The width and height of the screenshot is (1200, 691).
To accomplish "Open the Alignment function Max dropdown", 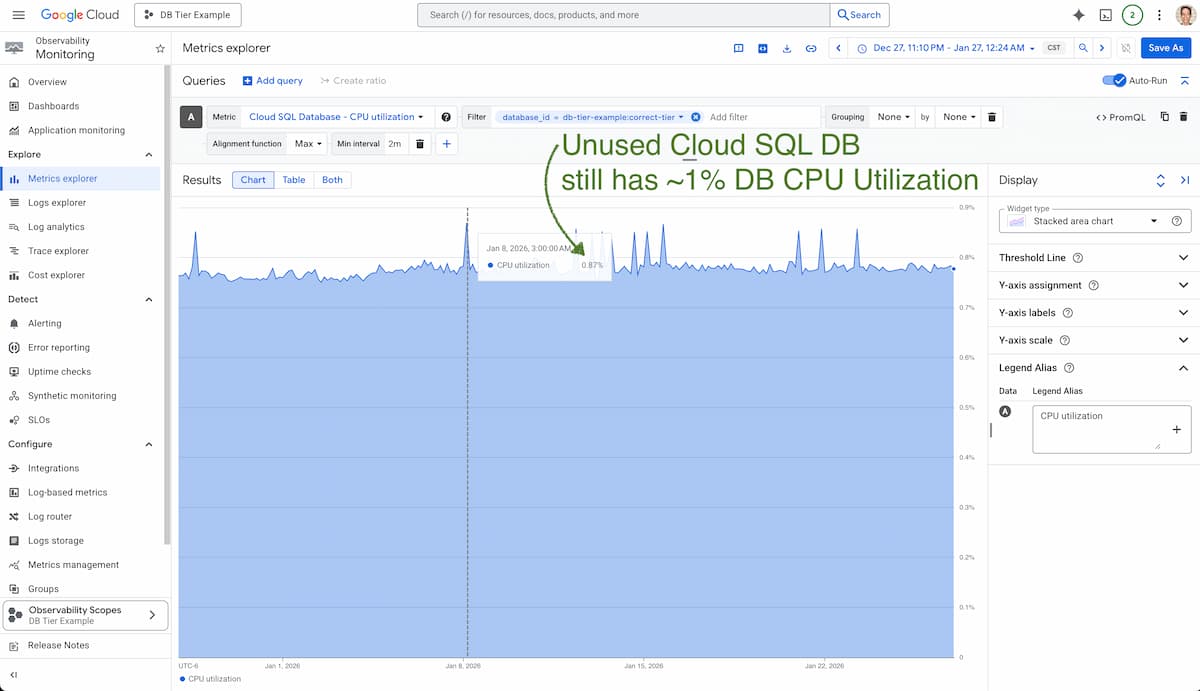I will coord(308,144).
